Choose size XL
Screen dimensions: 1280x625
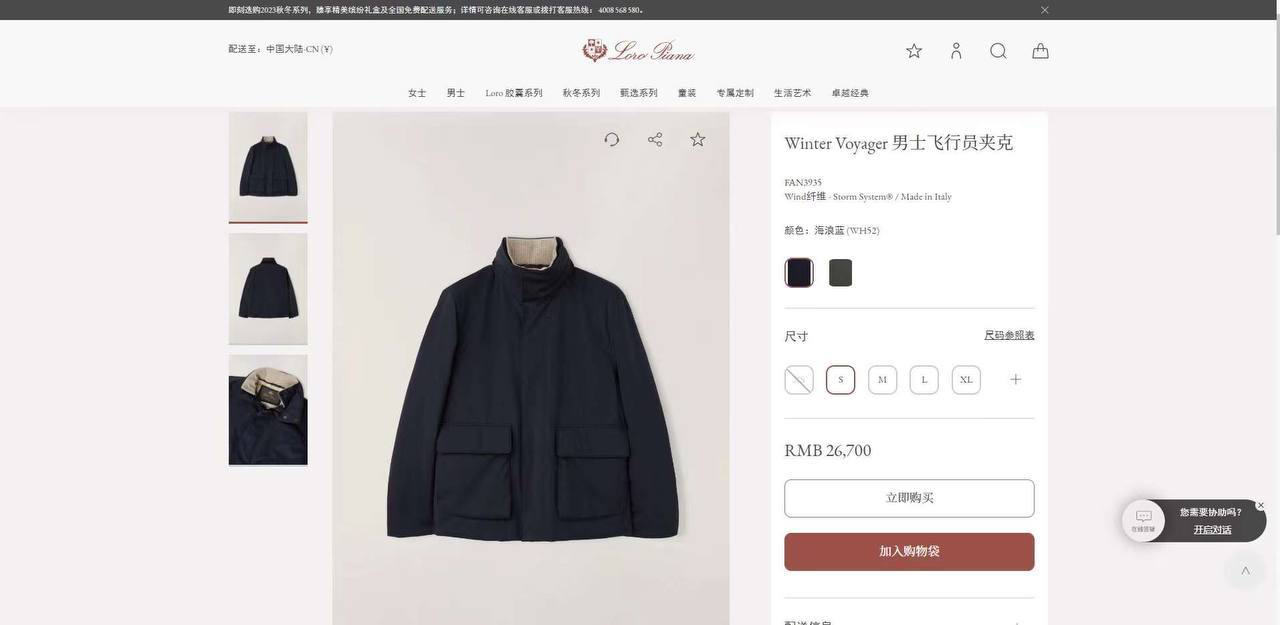click(x=966, y=380)
